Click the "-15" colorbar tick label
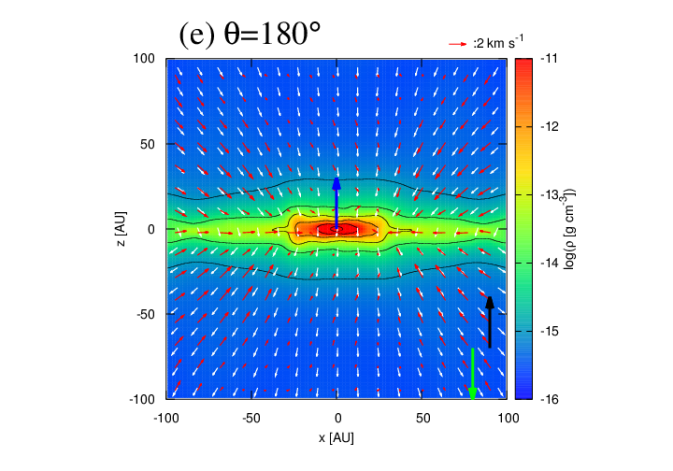 point(550,331)
